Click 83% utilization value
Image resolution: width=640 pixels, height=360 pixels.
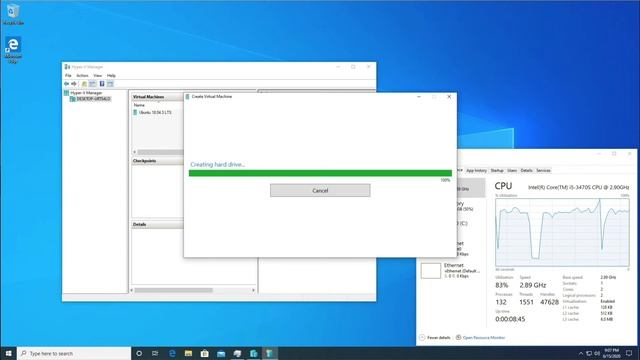tap(502, 285)
